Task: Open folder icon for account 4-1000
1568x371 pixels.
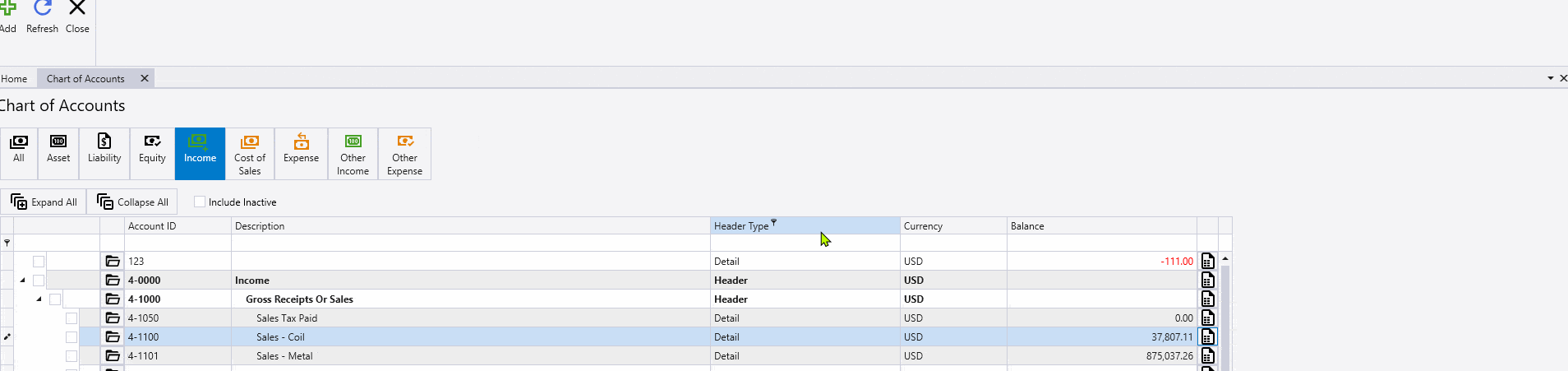Action: [x=113, y=299]
